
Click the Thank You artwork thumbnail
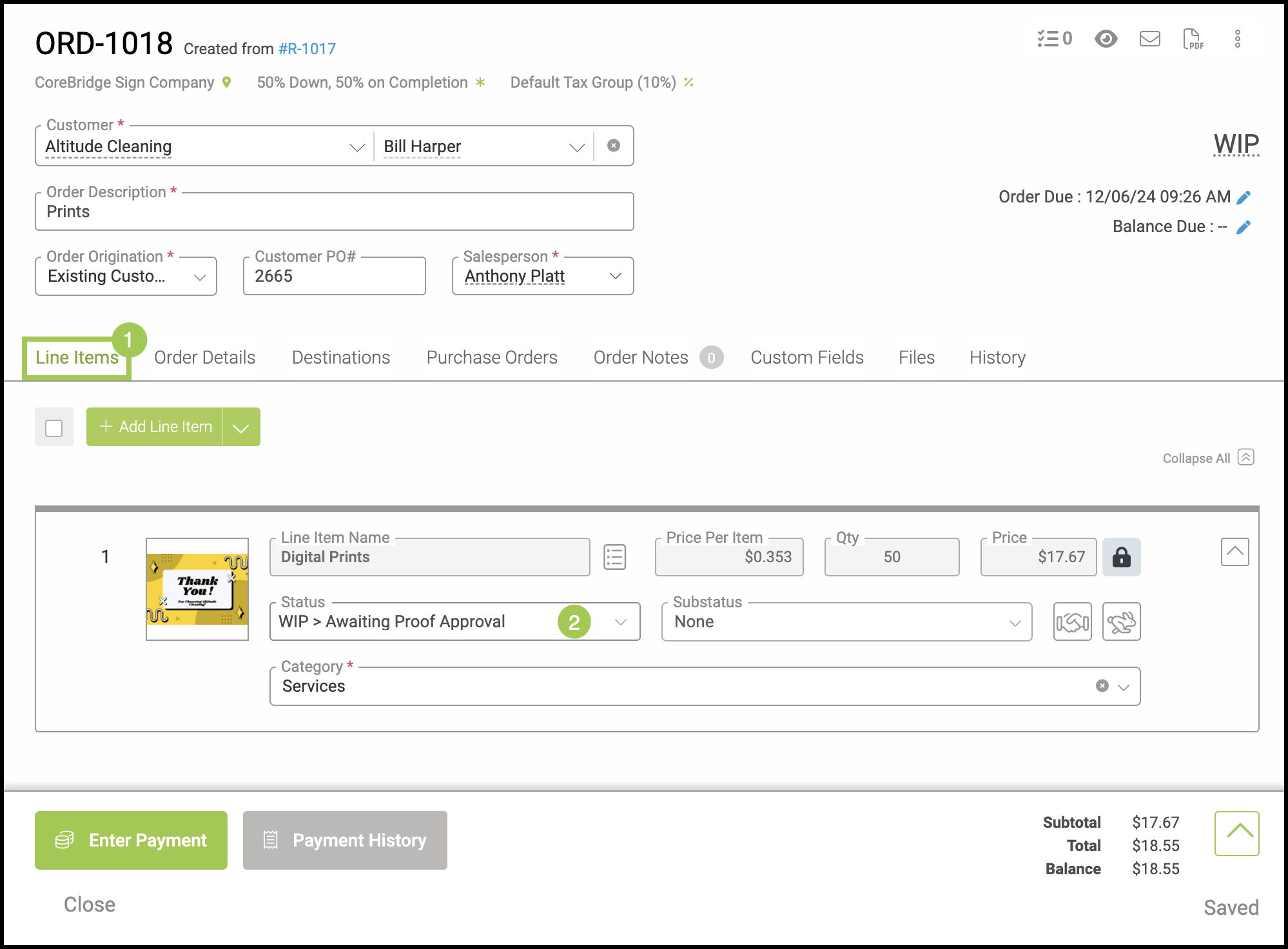tap(197, 589)
